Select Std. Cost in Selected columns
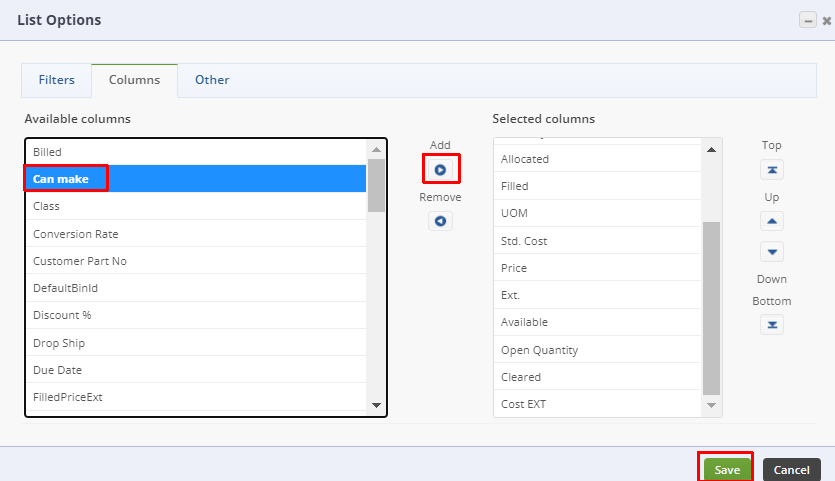The height and width of the screenshot is (481, 835). coord(524,241)
